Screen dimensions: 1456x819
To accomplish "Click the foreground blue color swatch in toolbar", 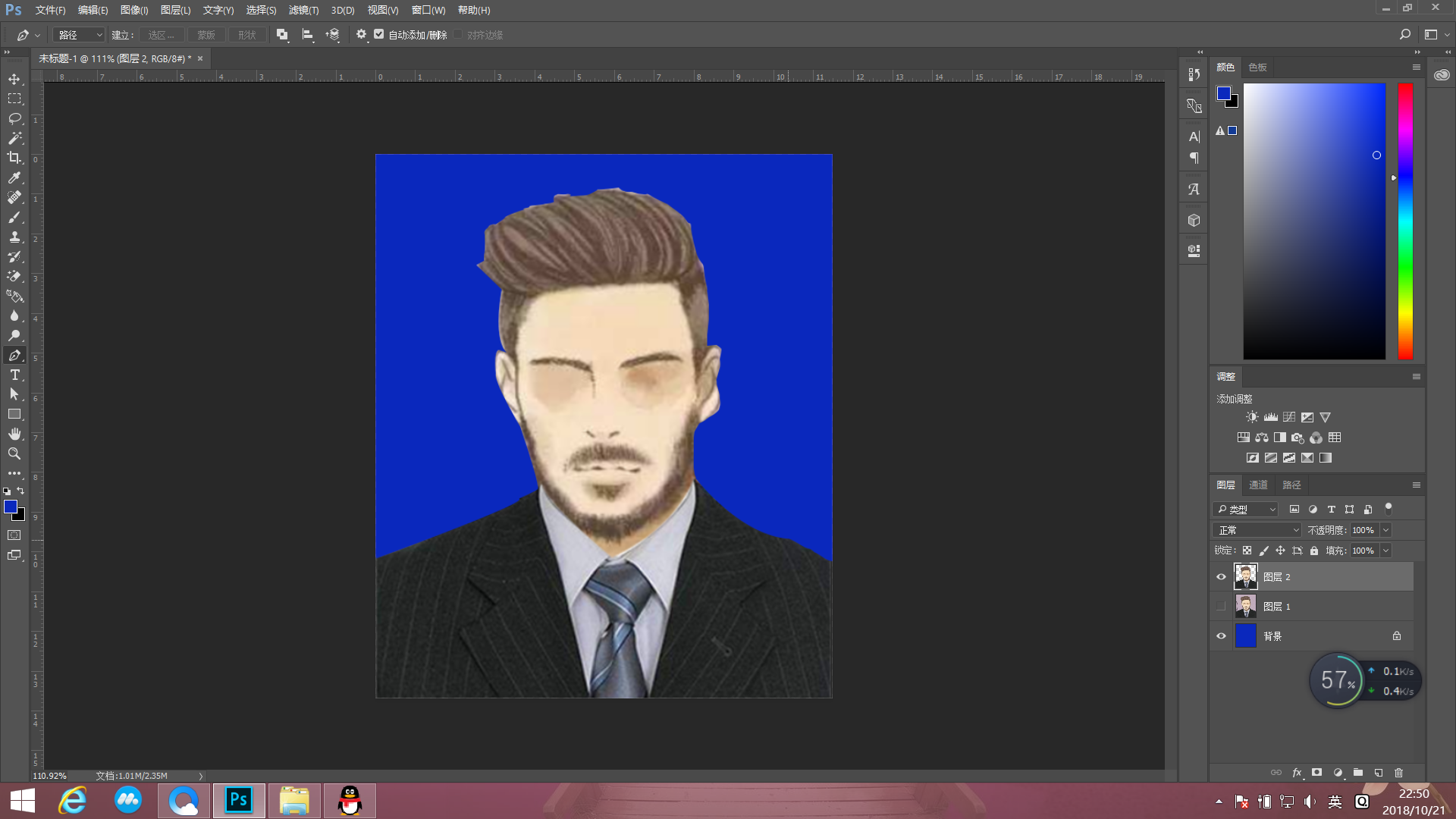I will 11,507.
